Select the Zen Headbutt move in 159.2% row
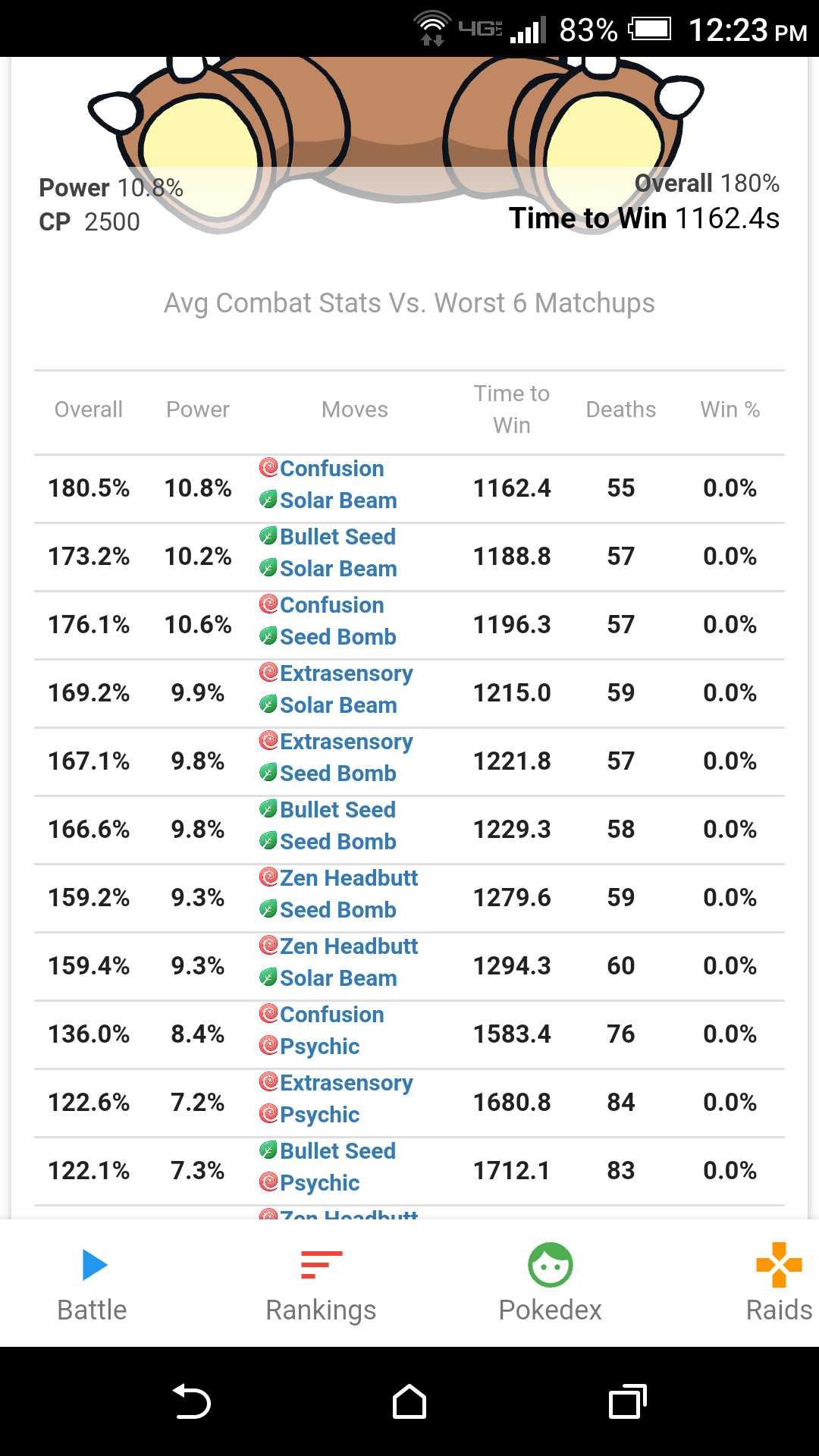 349,878
